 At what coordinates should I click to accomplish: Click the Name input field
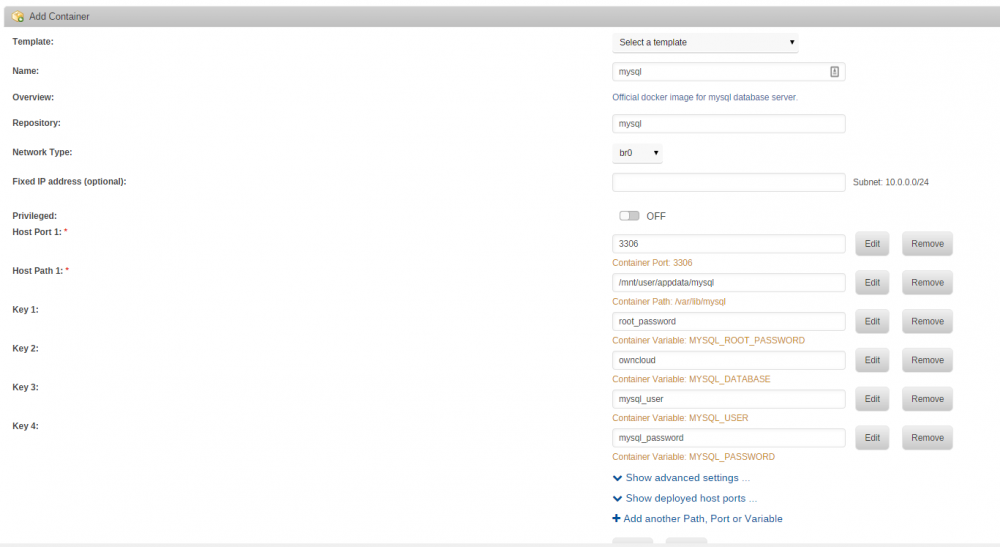click(728, 71)
